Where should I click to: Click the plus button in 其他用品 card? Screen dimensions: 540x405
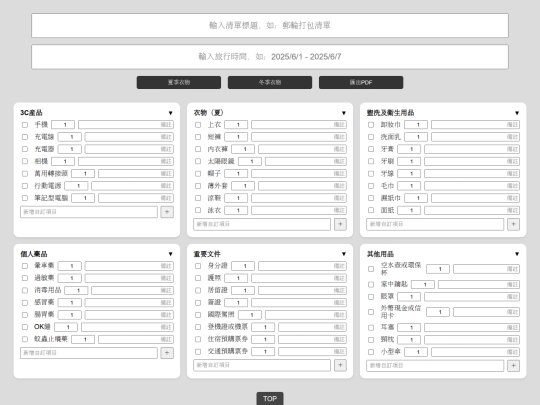(x=513, y=366)
